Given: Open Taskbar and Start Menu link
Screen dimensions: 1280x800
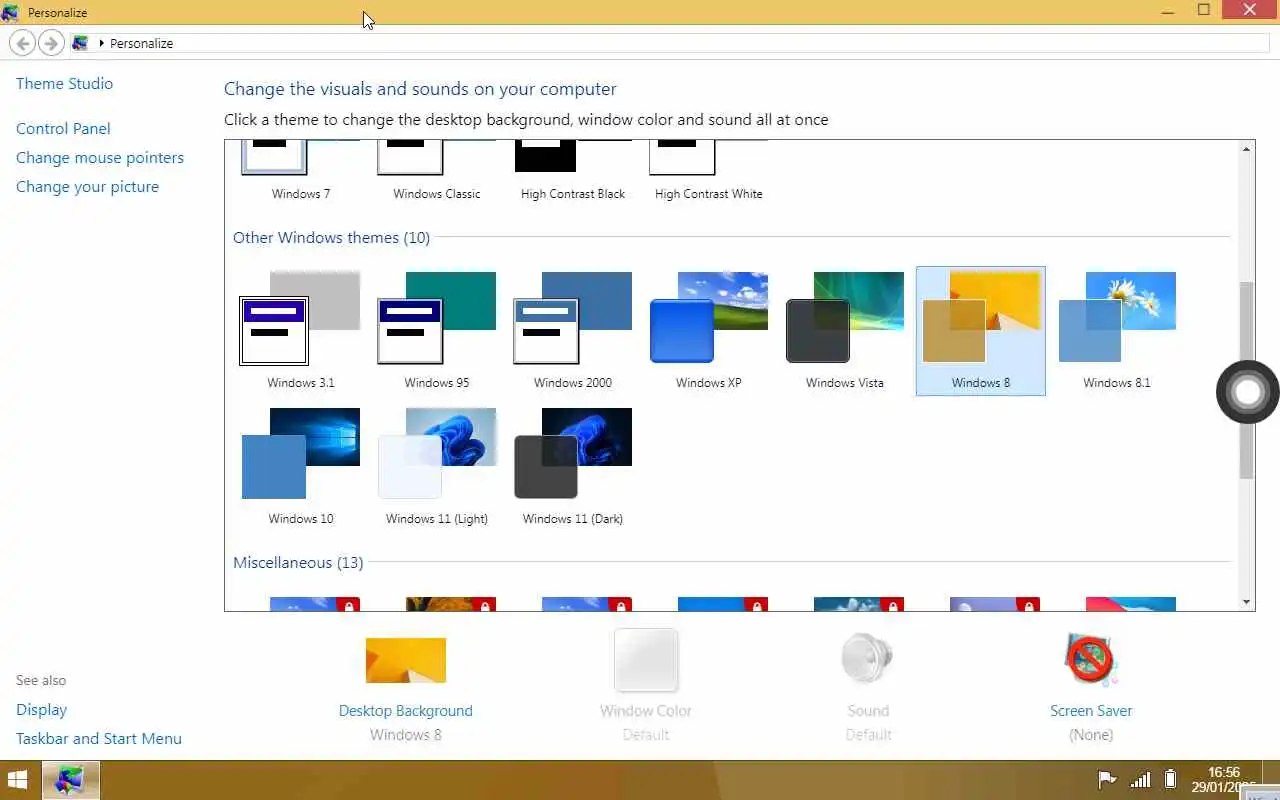Looking at the screenshot, I should pos(99,738).
